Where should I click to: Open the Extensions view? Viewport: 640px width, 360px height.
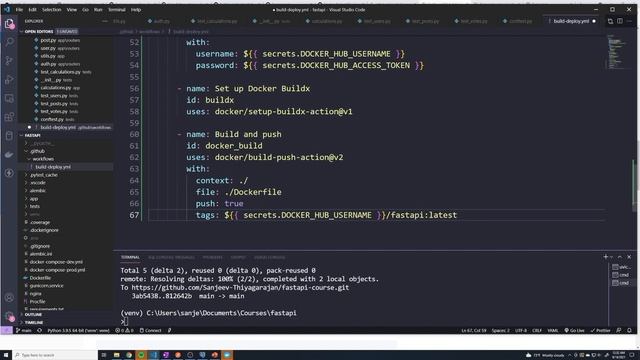9,117
